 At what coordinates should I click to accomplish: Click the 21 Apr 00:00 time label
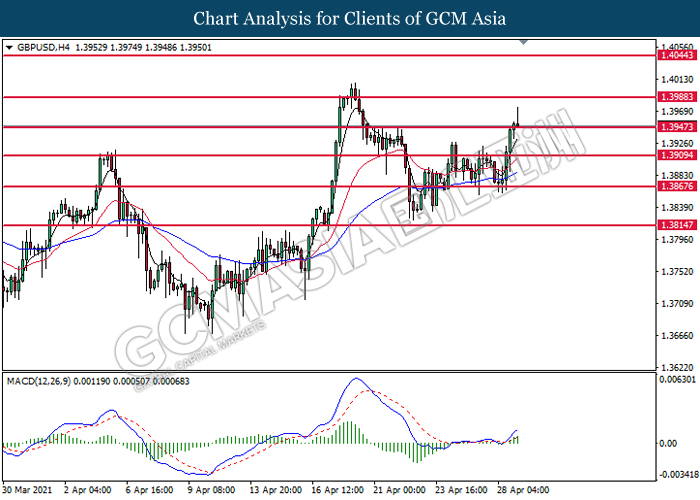(x=399, y=490)
